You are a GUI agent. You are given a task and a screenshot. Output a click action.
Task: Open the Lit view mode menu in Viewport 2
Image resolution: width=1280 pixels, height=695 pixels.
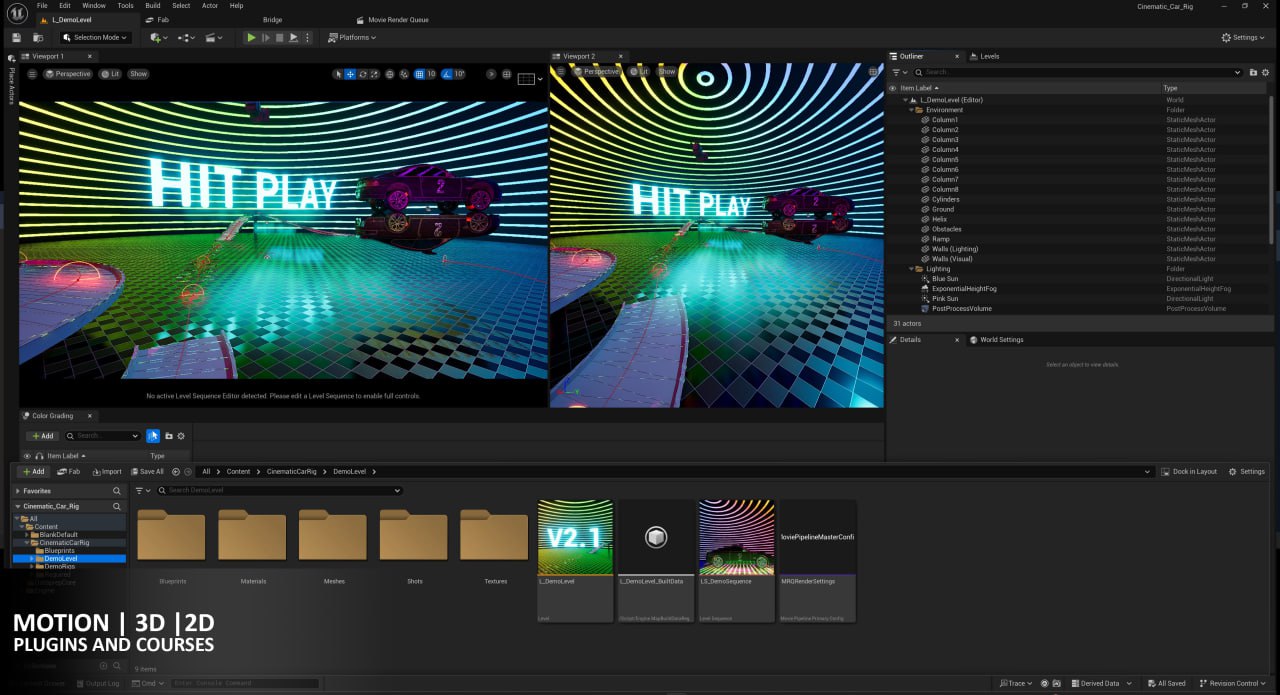pyautogui.click(x=640, y=72)
